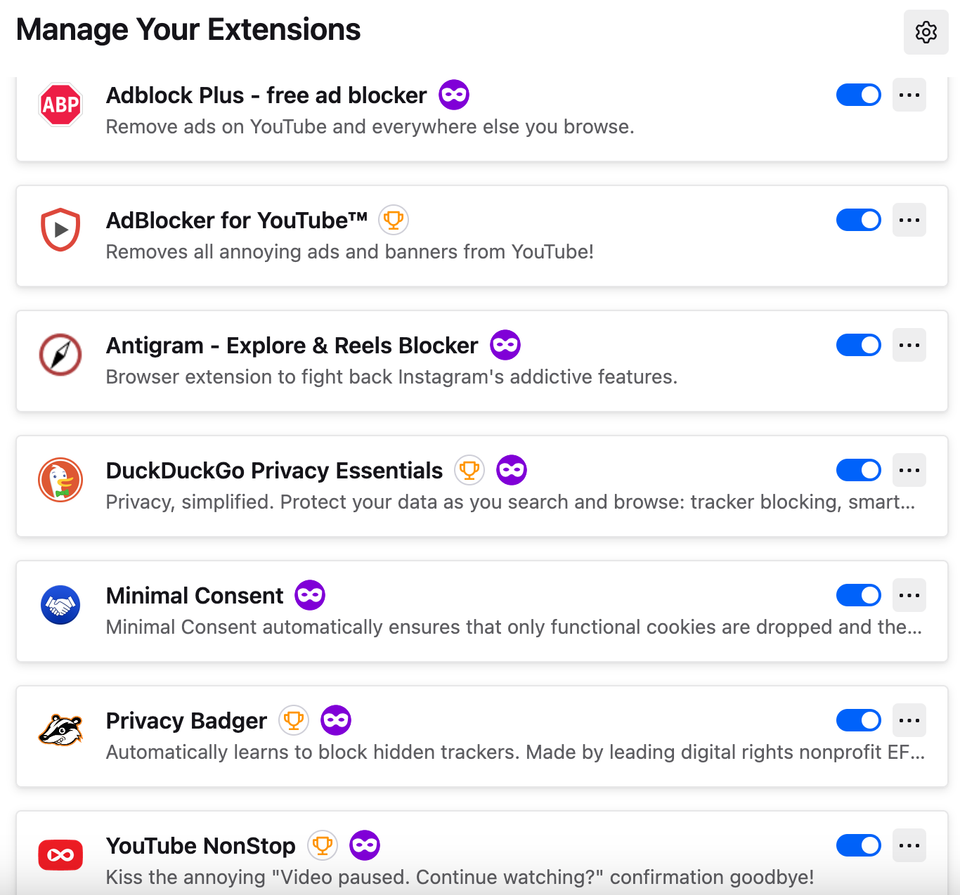The width and height of the screenshot is (960, 895).
Task: Open the more options menu for Adblock Plus
Action: click(909, 94)
